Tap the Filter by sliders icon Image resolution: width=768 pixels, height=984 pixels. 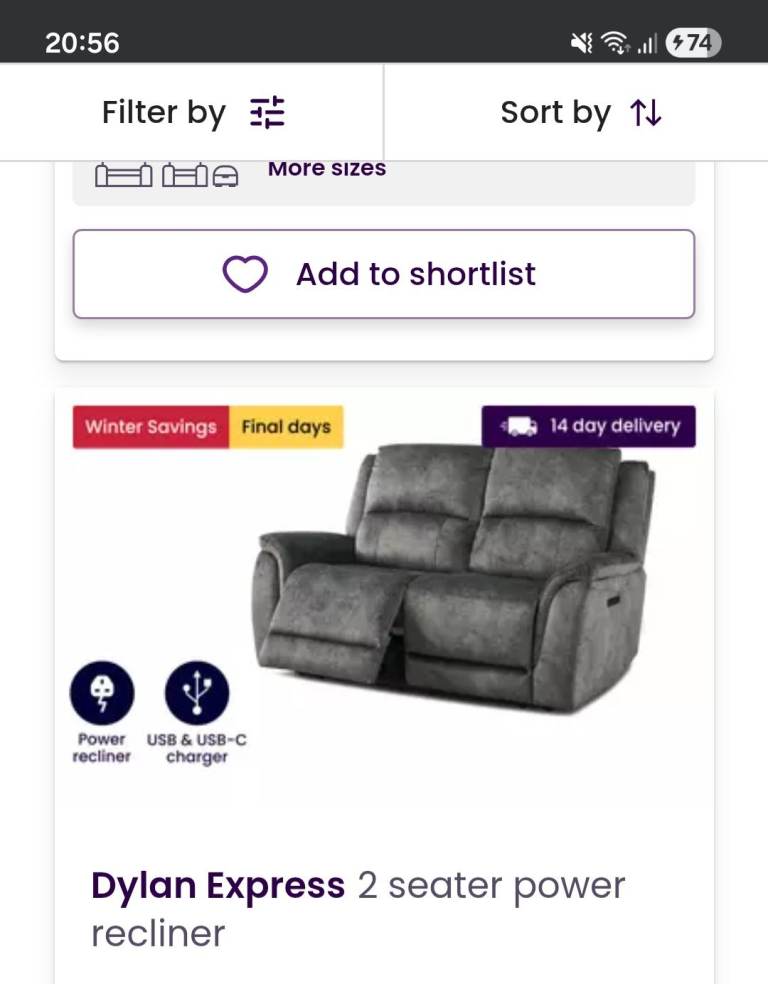[267, 113]
